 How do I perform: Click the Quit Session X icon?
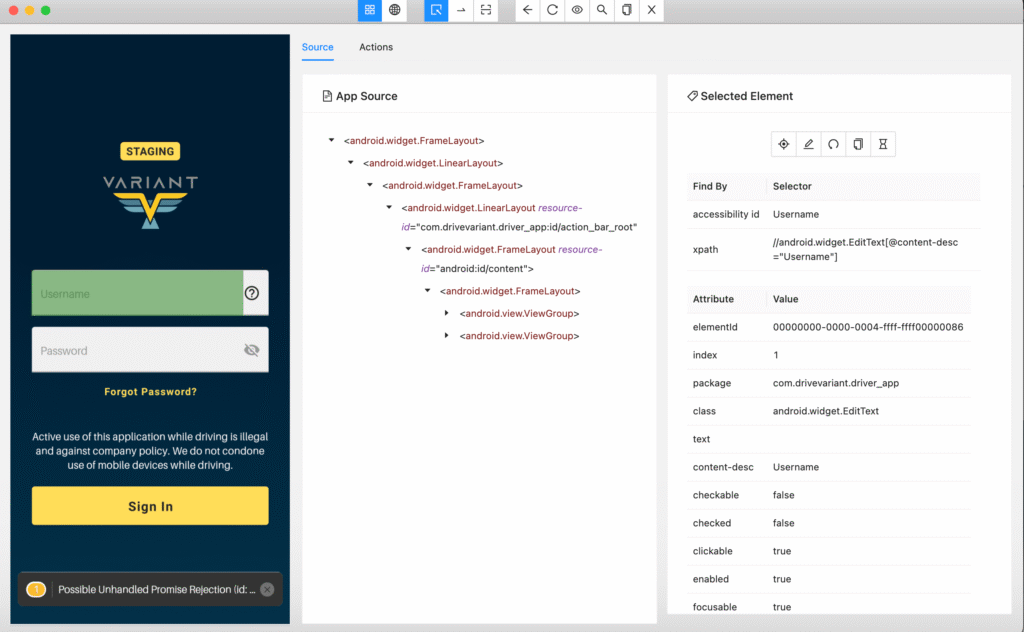click(x=651, y=10)
